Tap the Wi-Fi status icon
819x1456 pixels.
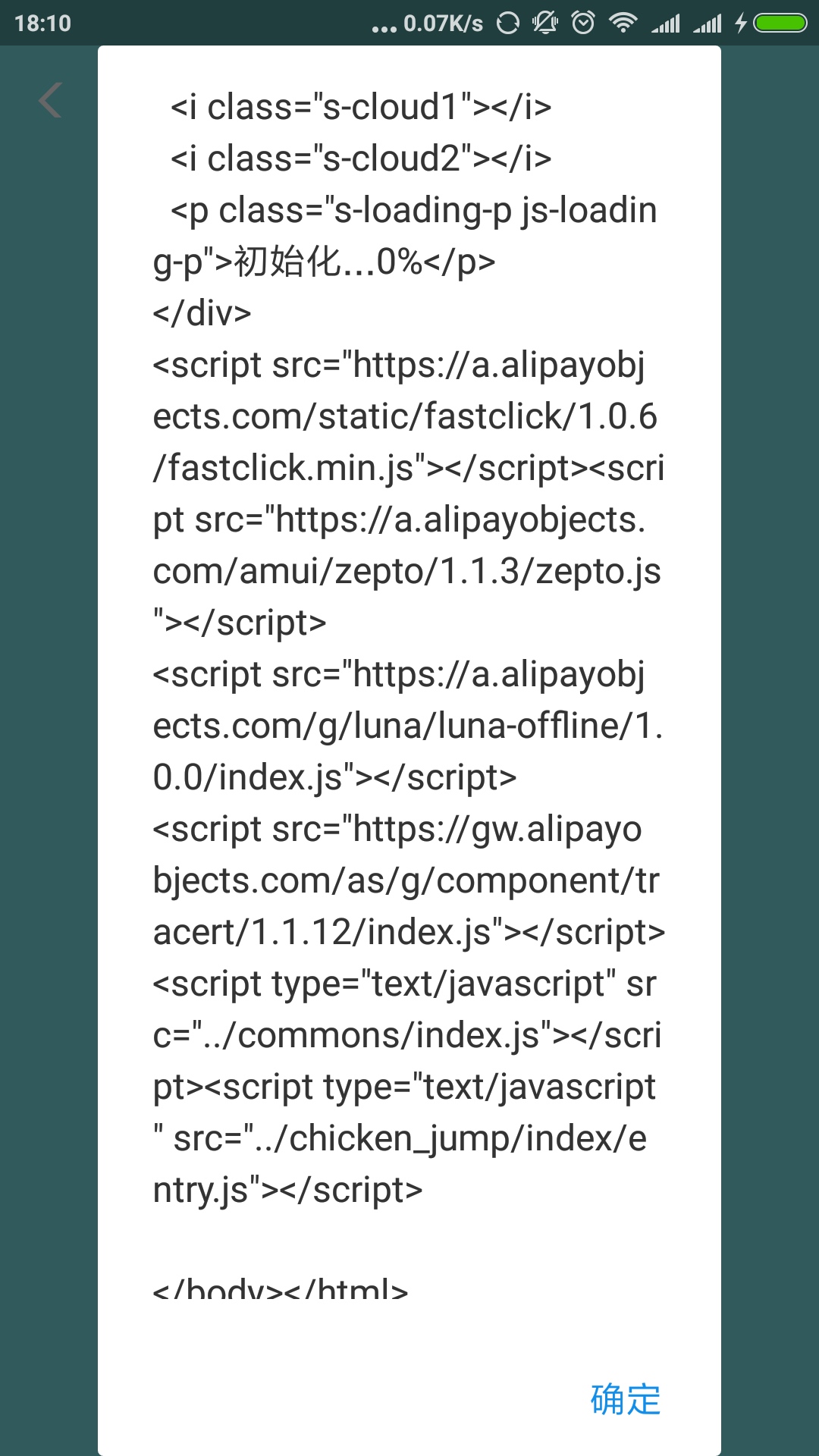pyautogui.click(x=623, y=23)
